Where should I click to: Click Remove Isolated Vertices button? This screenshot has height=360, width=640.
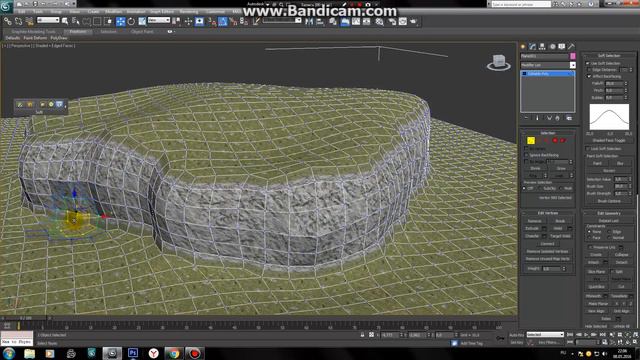coord(547,251)
